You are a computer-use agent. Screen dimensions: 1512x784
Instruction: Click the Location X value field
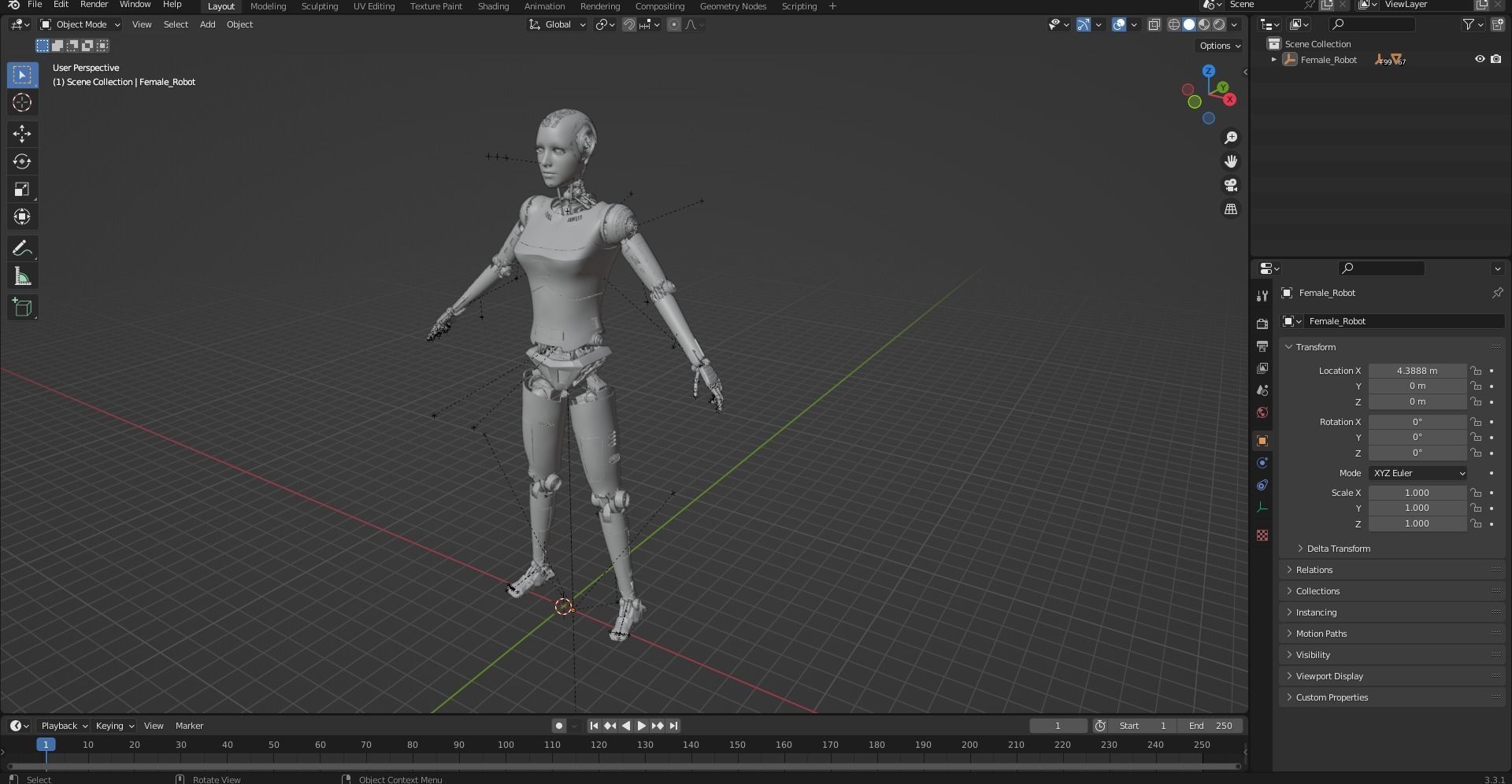(x=1417, y=371)
